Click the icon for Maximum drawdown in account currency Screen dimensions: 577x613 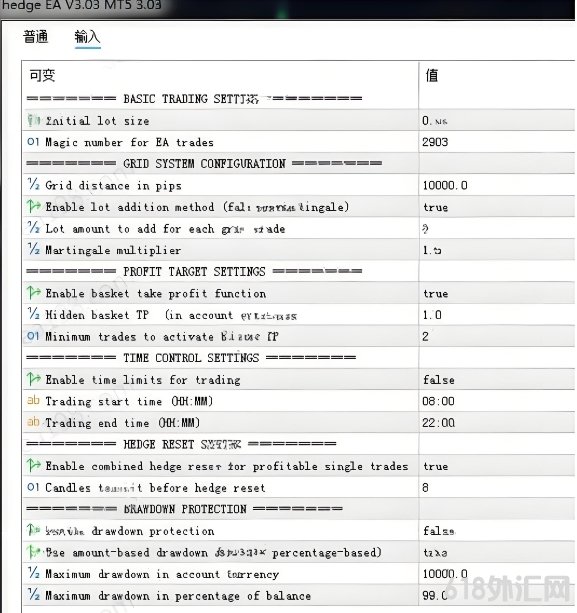[x=34, y=573]
